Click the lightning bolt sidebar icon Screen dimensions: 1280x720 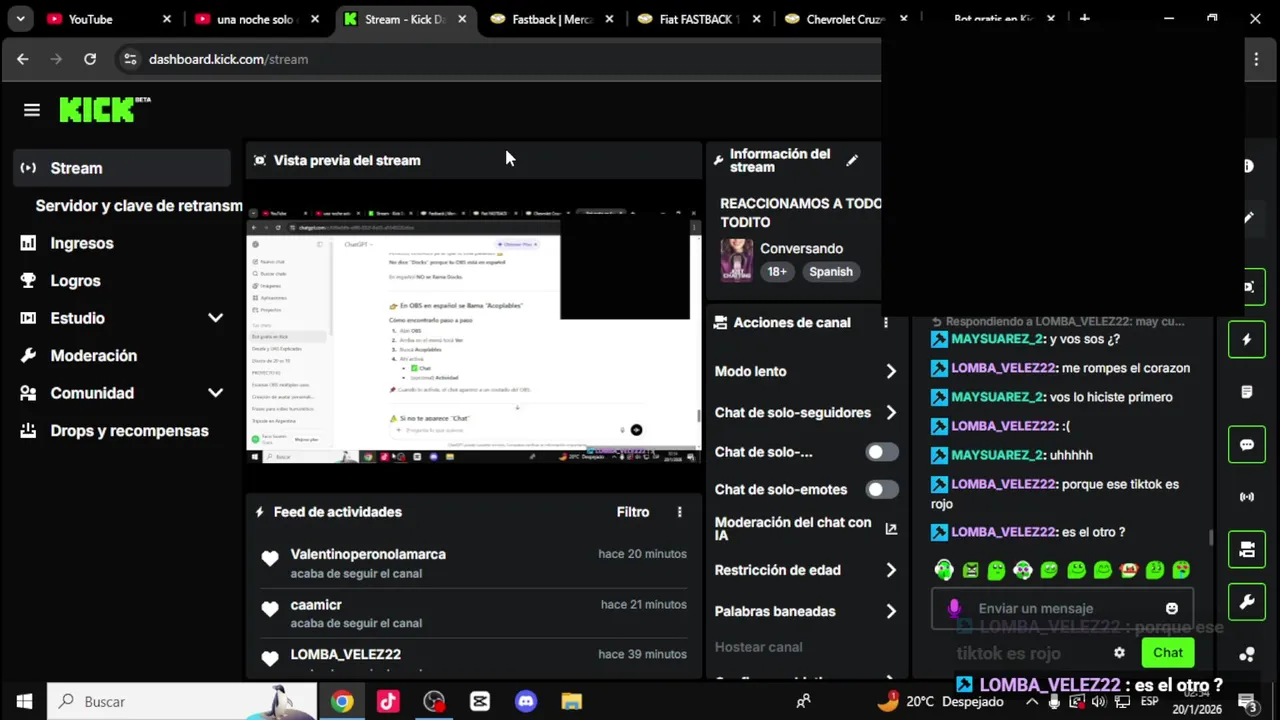[1247, 340]
